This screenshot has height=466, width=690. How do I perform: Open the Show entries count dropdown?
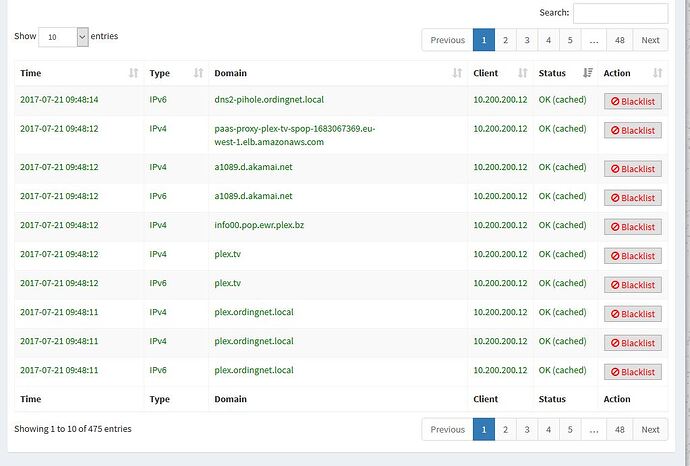point(63,36)
